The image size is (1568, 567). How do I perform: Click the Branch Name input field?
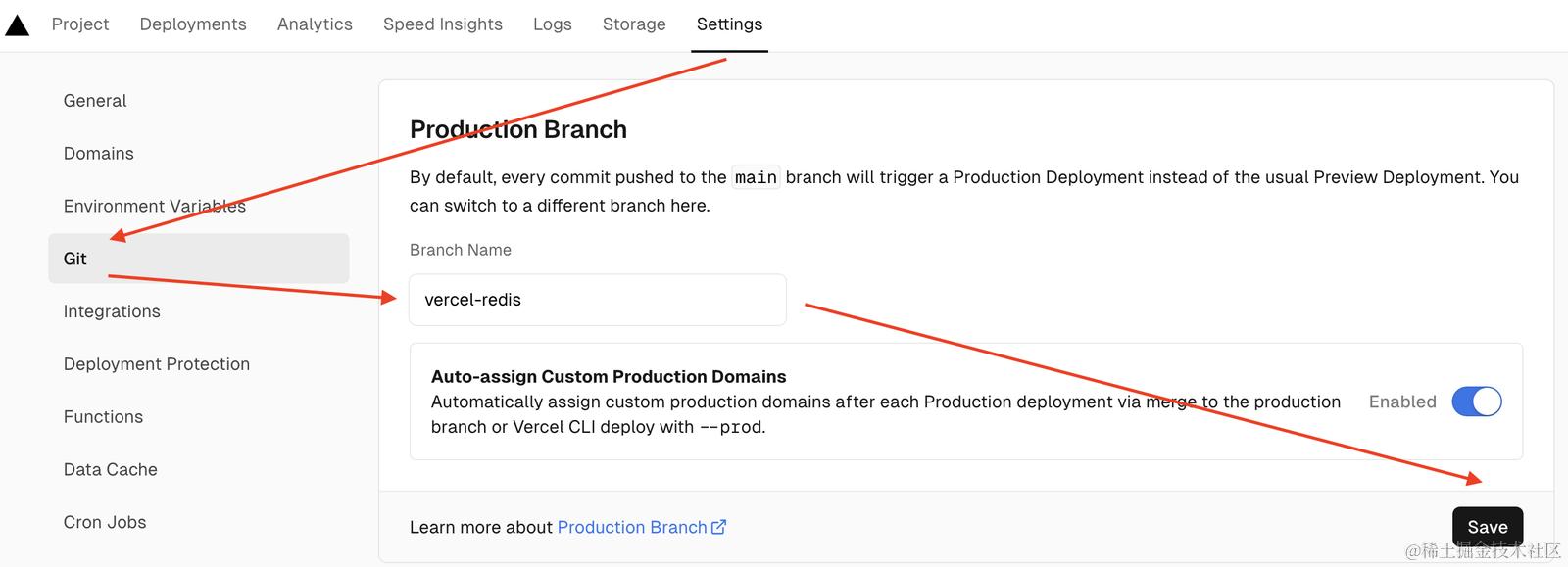598,300
